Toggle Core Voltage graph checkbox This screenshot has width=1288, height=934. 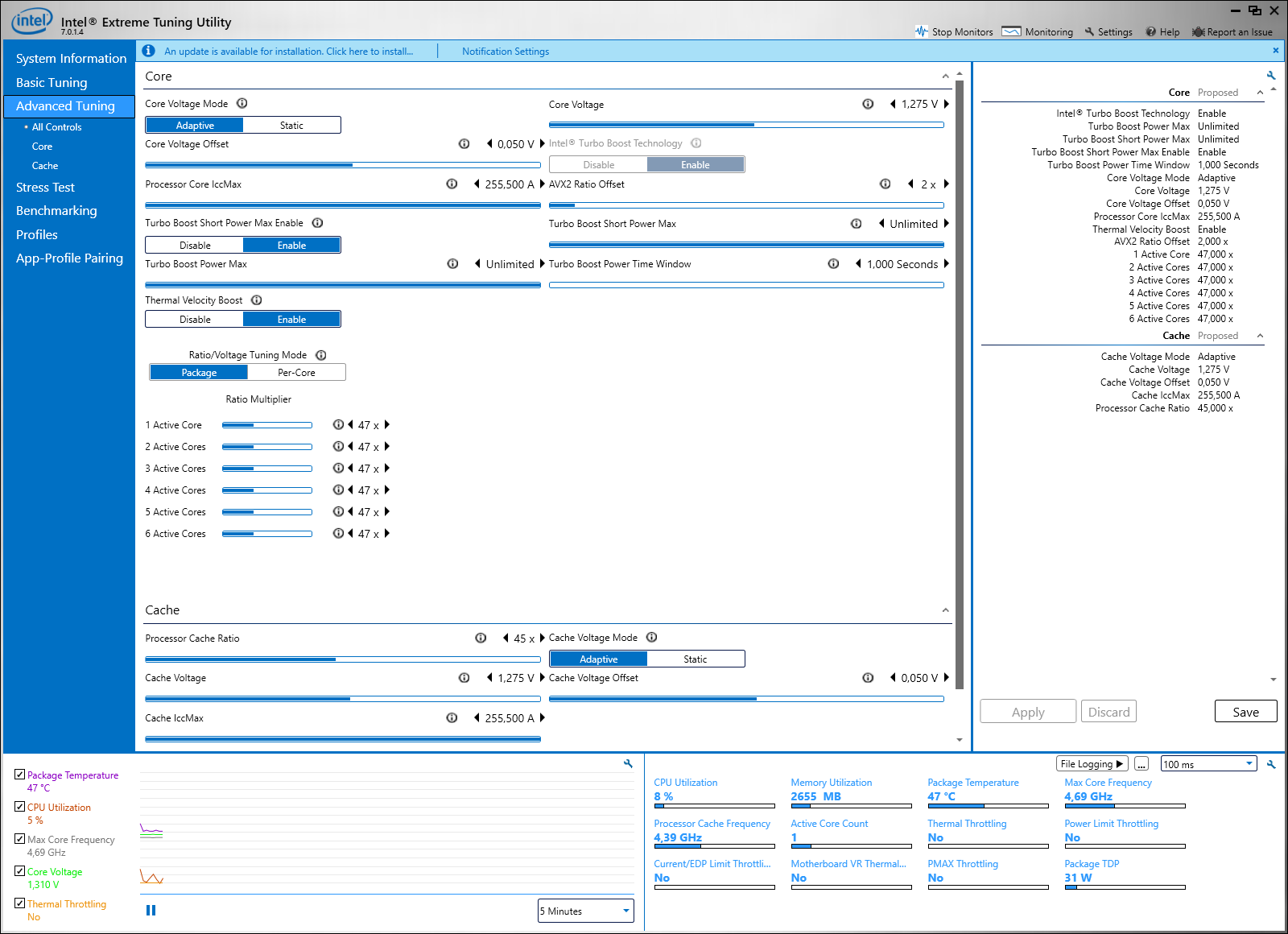[20, 870]
